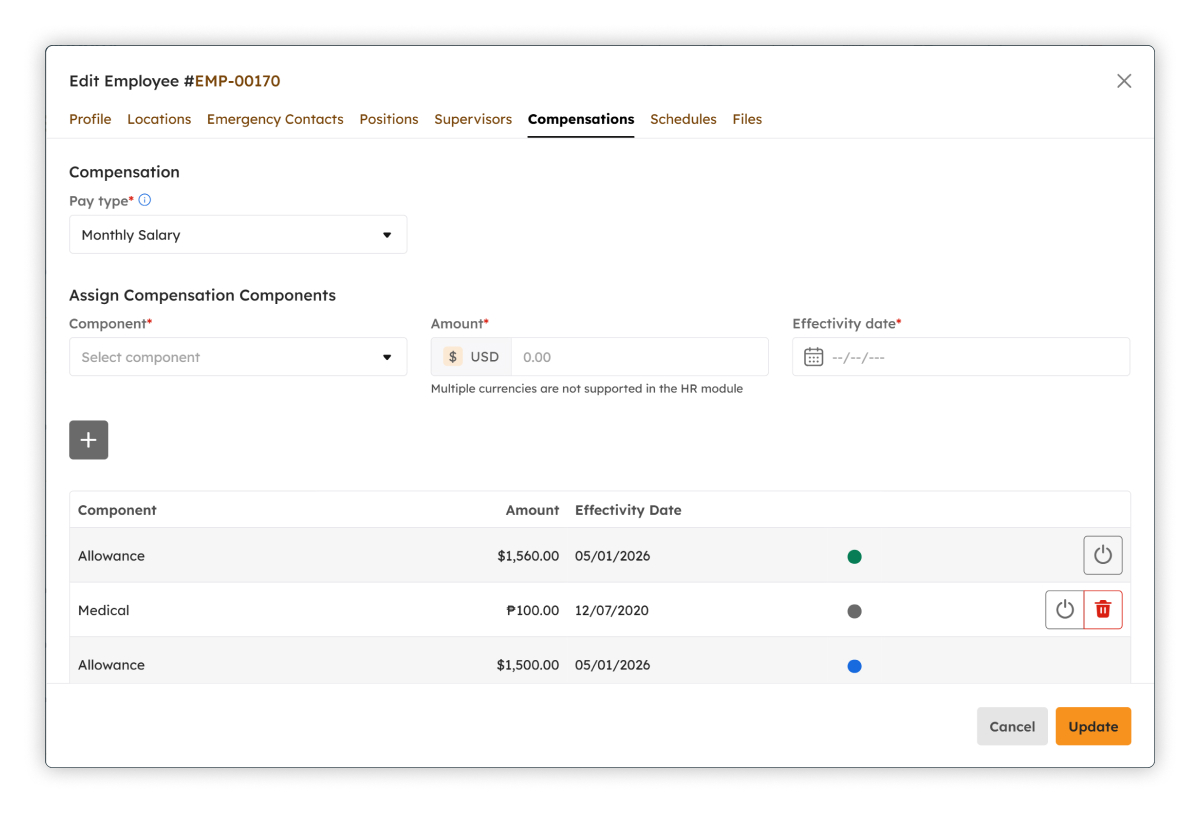Click the calendar icon in Effectivity date
This screenshot has width=1200, height=813.
(814, 357)
